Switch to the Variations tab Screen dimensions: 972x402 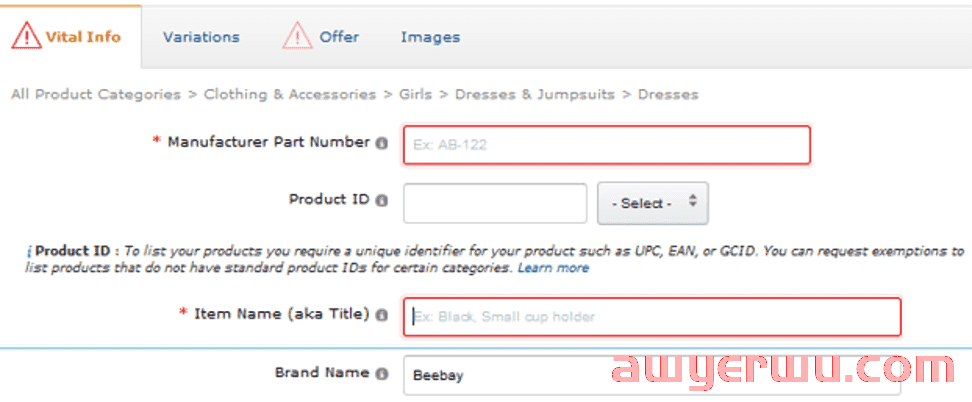(x=201, y=37)
